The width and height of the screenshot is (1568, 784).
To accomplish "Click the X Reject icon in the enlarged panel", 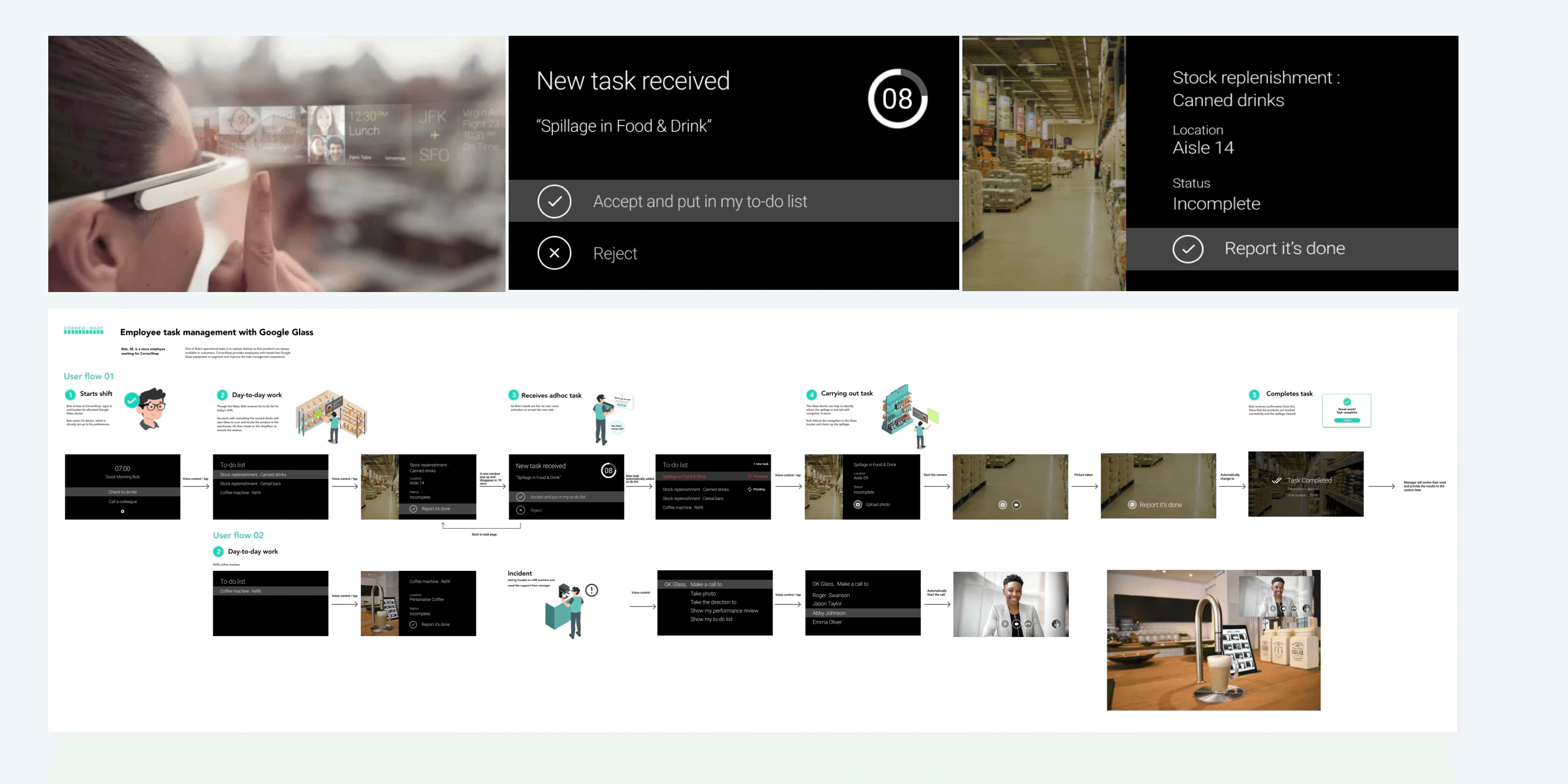I will click(x=554, y=253).
